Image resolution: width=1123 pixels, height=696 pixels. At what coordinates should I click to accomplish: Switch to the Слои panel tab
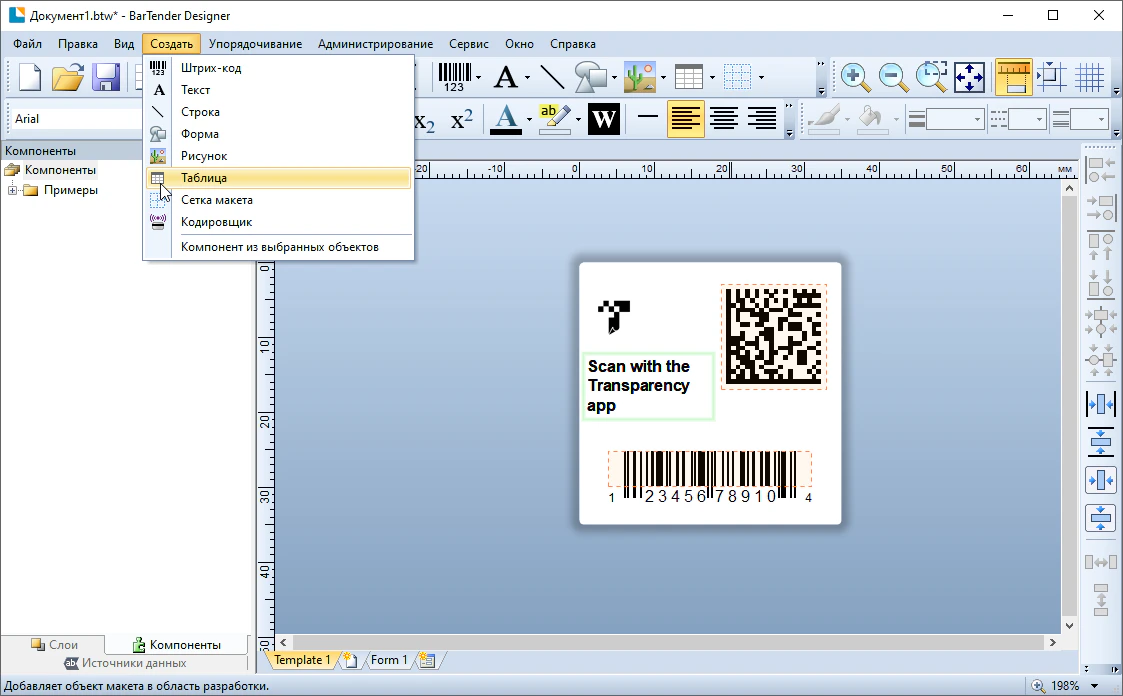pyautogui.click(x=54, y=645)
